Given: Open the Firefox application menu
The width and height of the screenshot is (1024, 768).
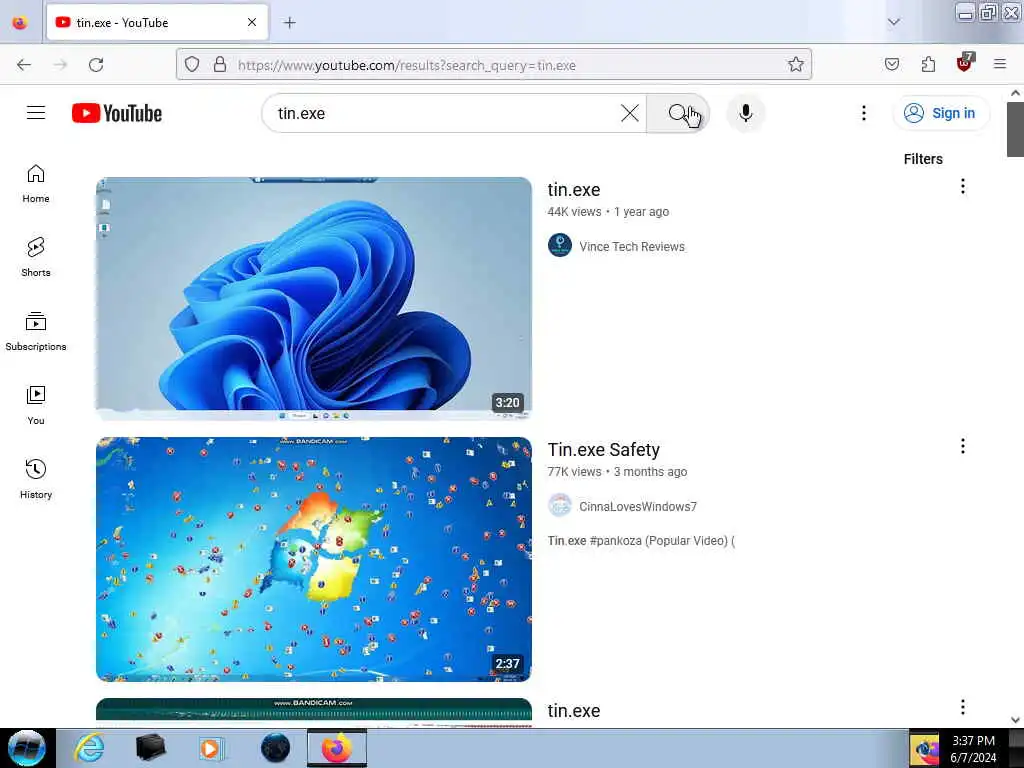Looking at the screenshot, I should click(1000, 64).
